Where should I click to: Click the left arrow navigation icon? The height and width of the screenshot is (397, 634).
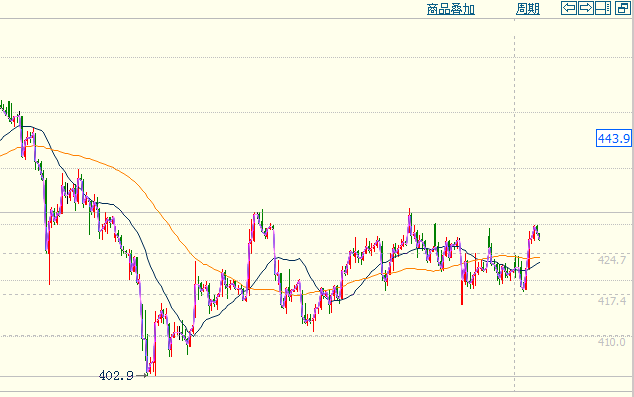click(x=569, y=8)
